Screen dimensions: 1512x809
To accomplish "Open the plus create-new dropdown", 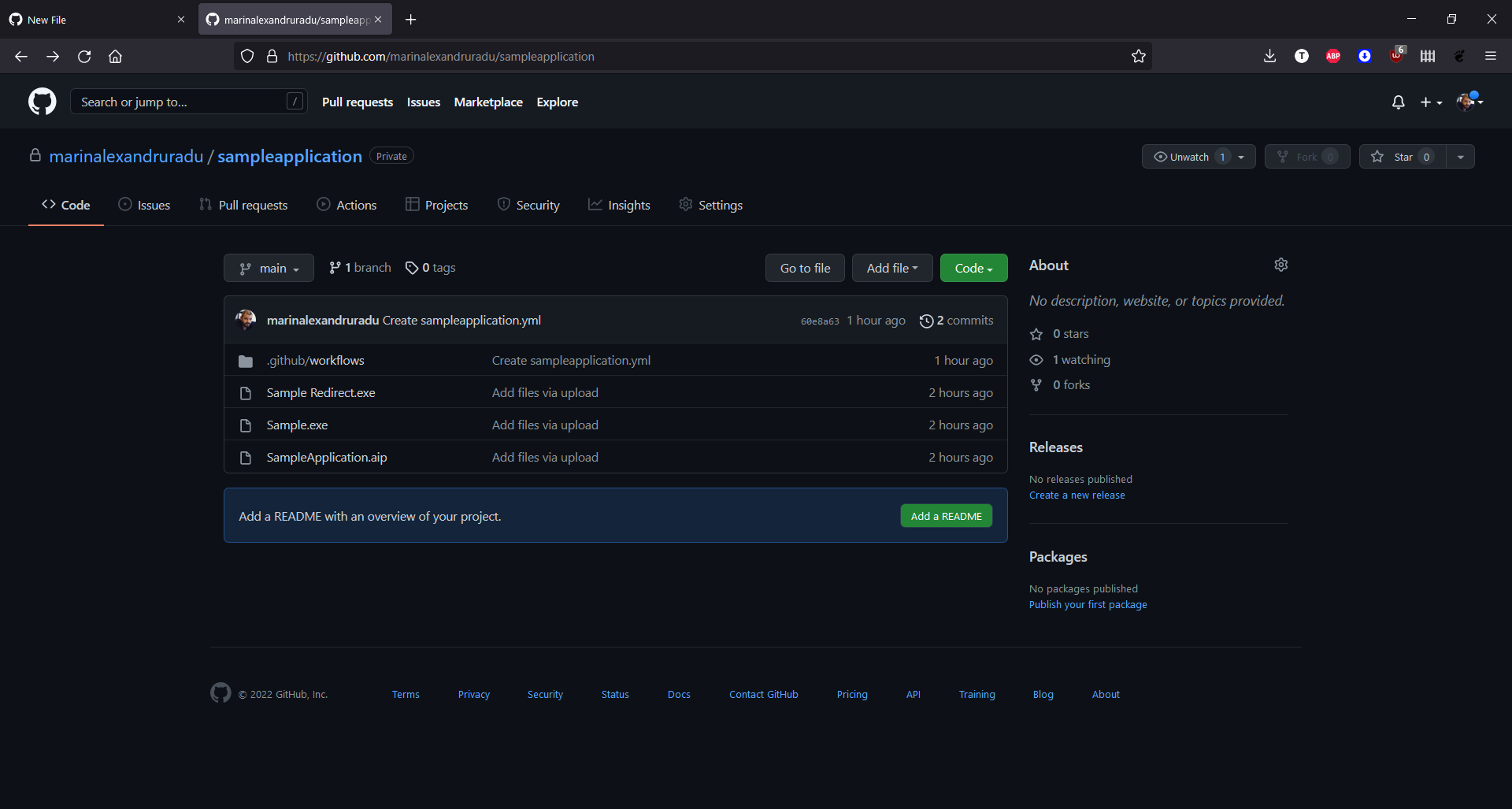I will tap(1431, 102).
